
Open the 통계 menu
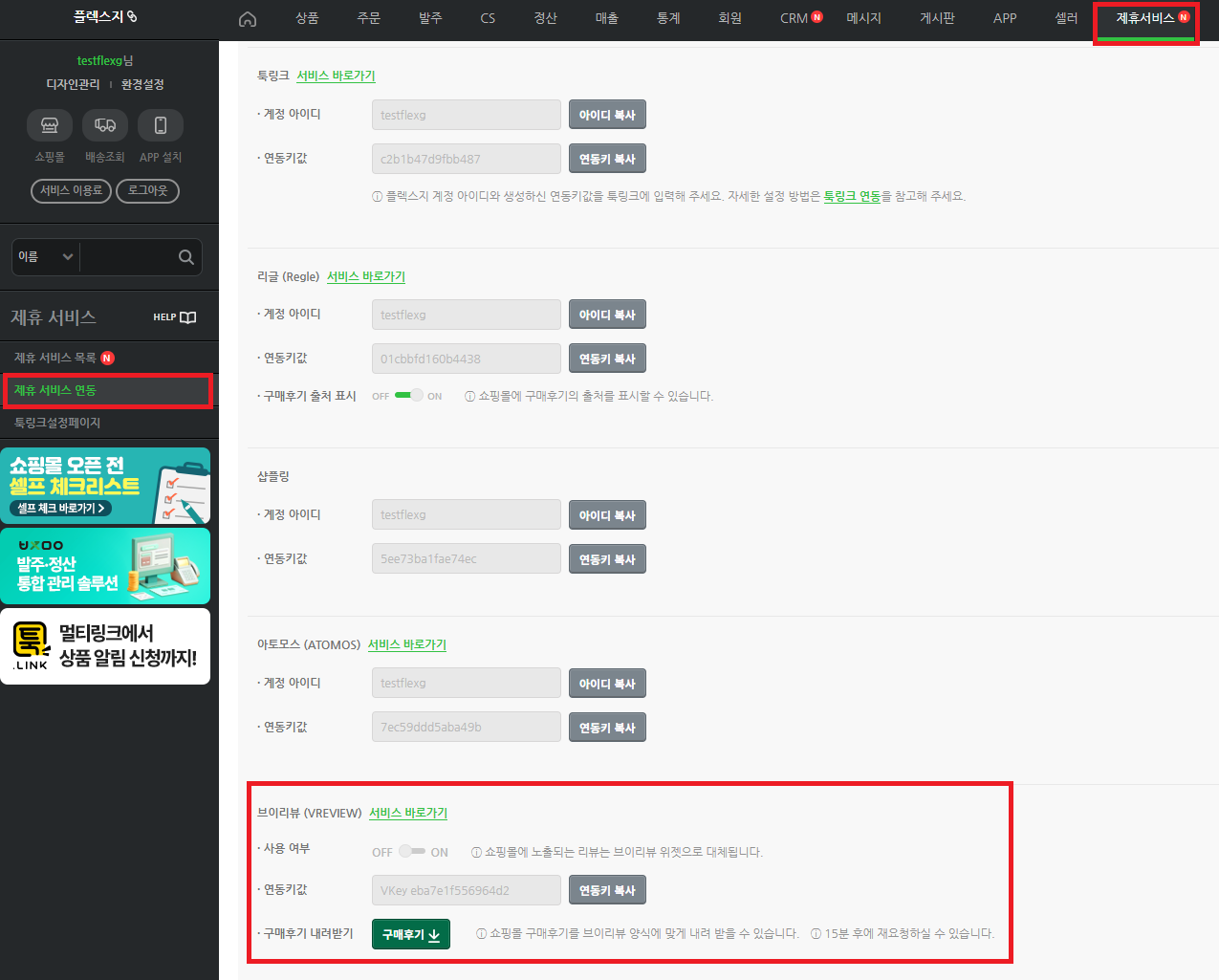pos(668,18)
